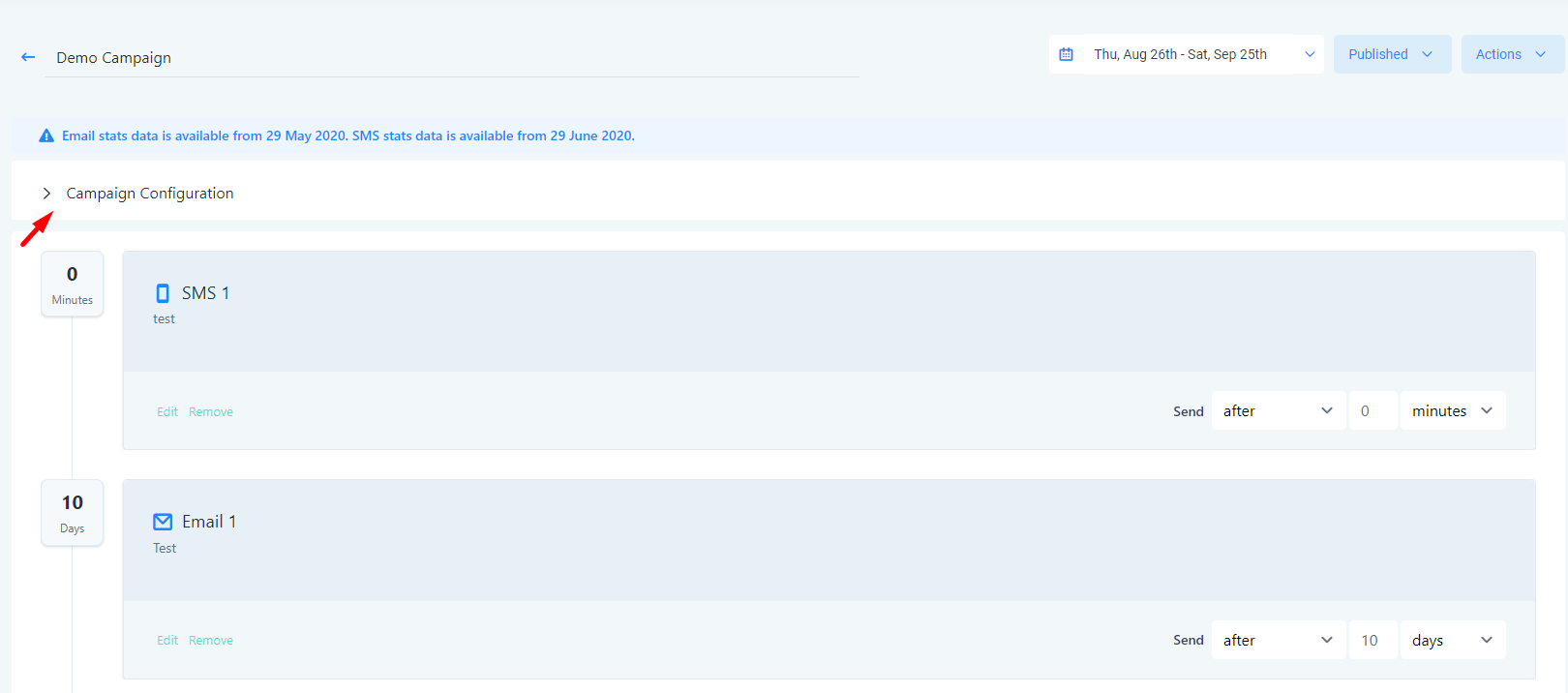Open the SMS 1 minutes unit dropdown

[x=1453, y=411]
